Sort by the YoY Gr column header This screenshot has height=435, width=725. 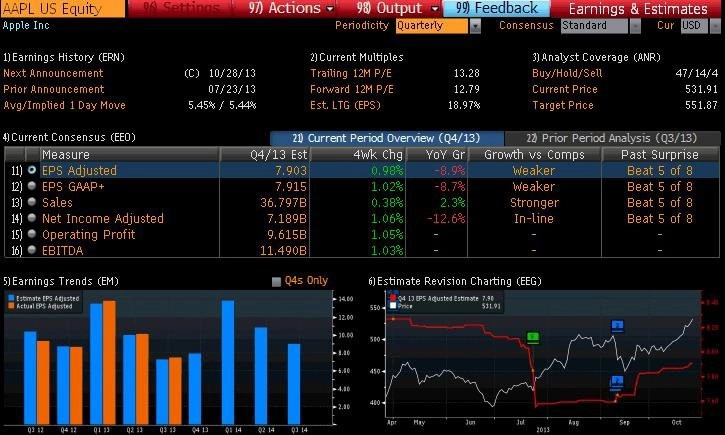tap(437, 154)
